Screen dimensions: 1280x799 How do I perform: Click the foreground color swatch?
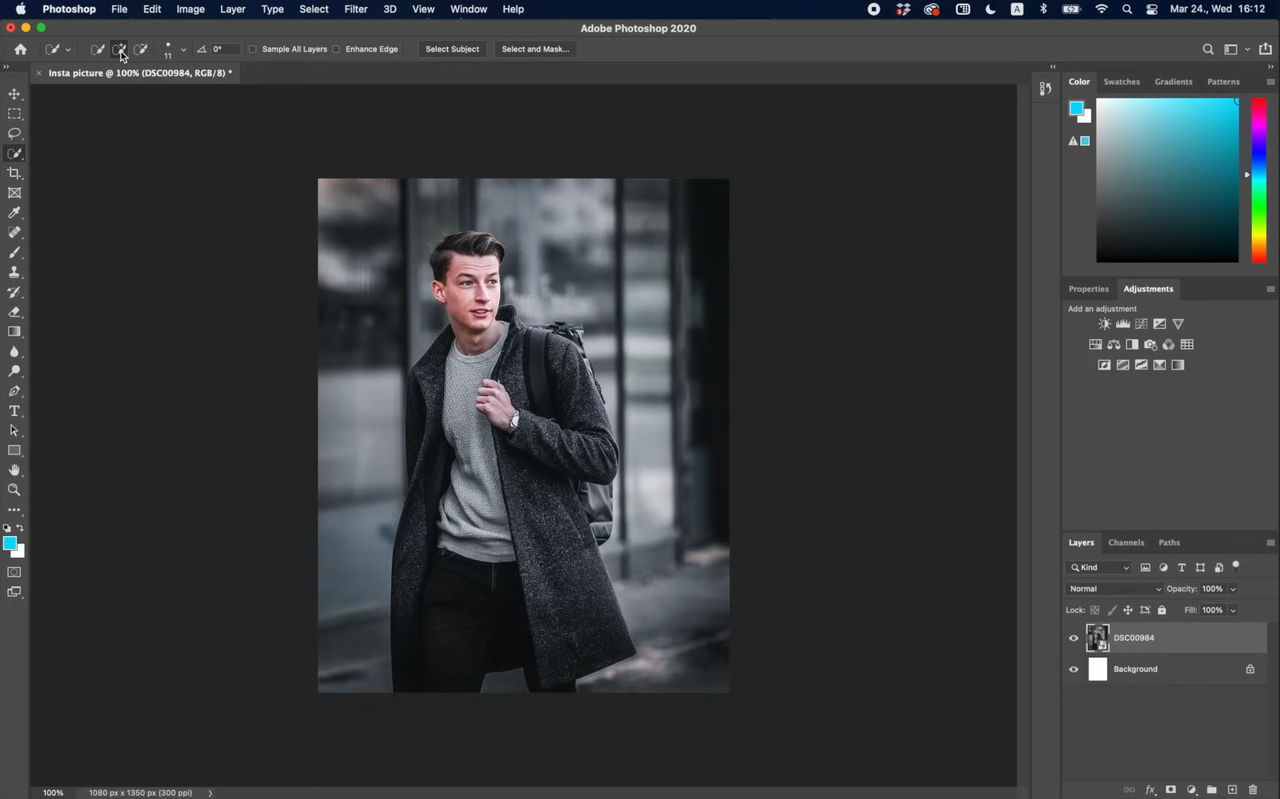tap(11, 541)
